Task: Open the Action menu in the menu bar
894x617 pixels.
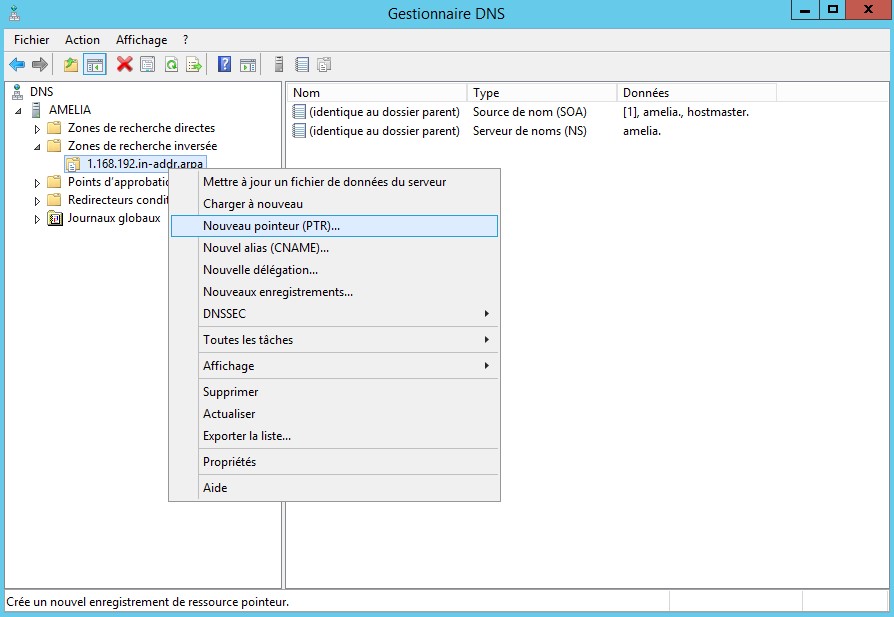Action: tap(82, 40)
